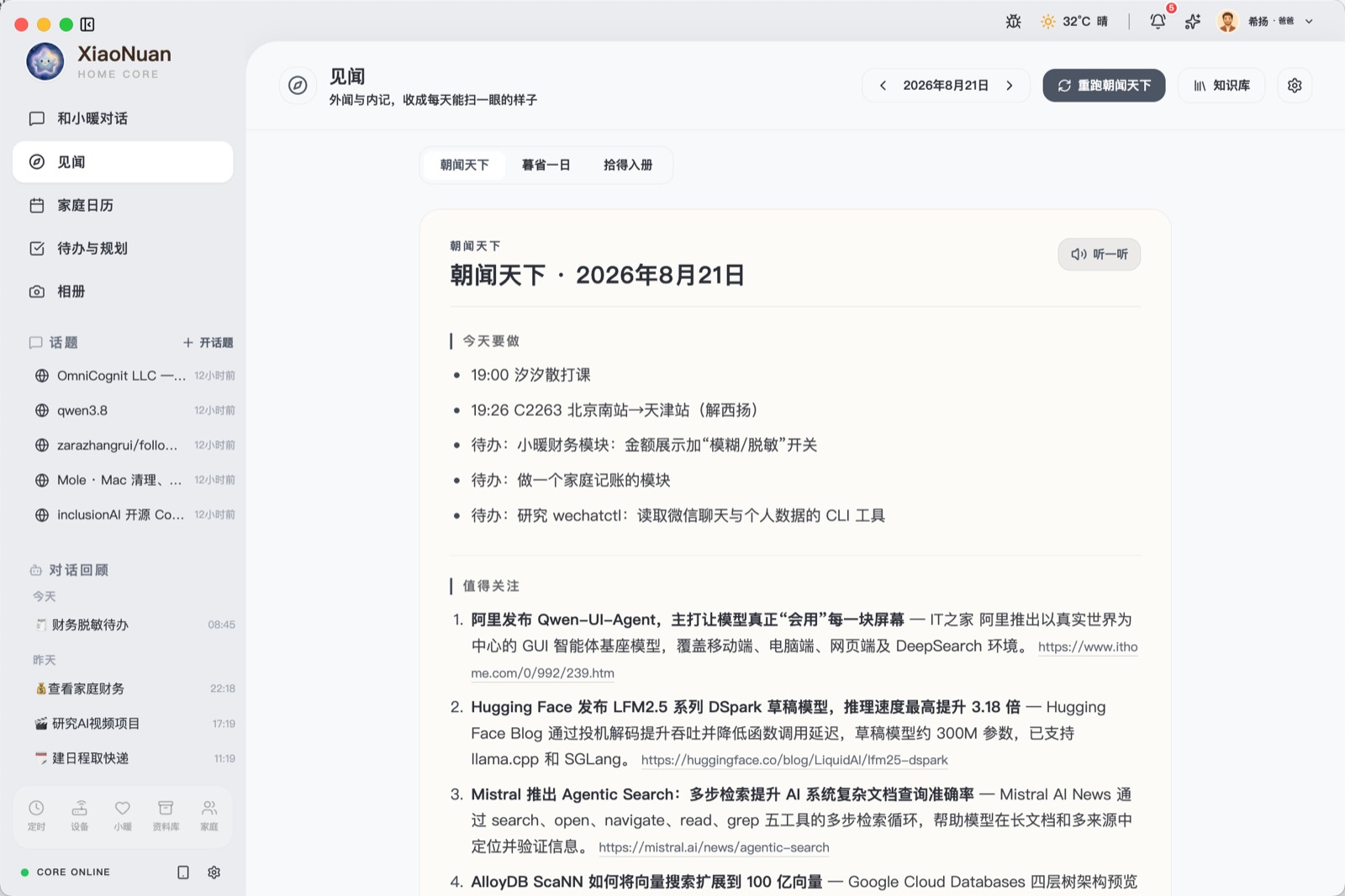Go to the next date with right chevron
The width and height of the screenshot is (1345, 896).
point(1010,86)
